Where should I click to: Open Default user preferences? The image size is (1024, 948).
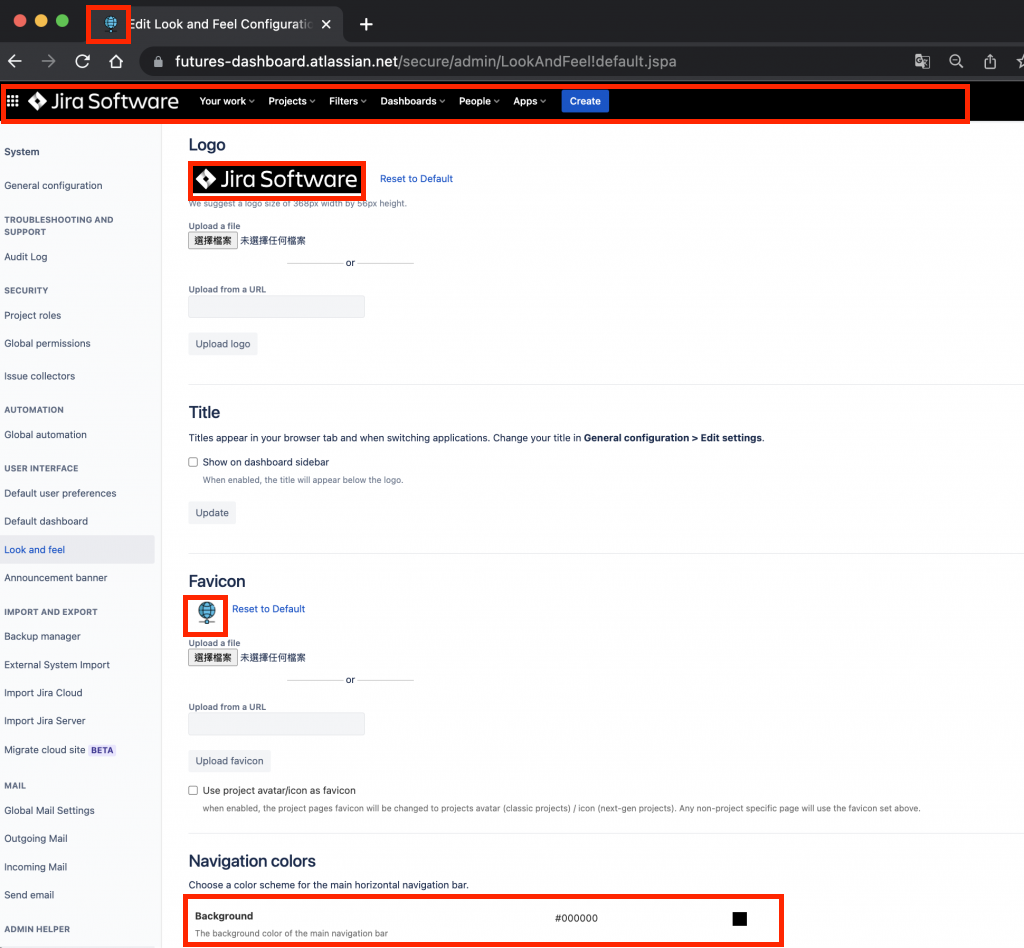click(60, 494)
